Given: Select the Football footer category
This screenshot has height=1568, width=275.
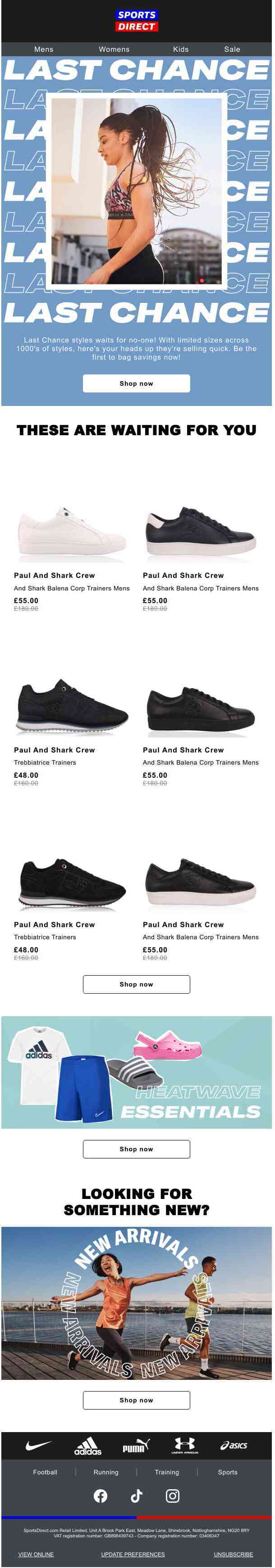Looking at the screenshot, I should pyautogui.click(x=45, y=1473).
